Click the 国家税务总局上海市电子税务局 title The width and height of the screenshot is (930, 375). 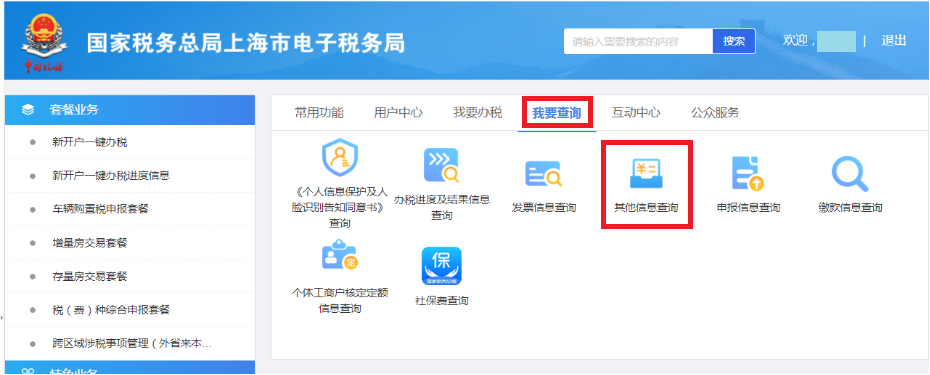click(246, 43)
